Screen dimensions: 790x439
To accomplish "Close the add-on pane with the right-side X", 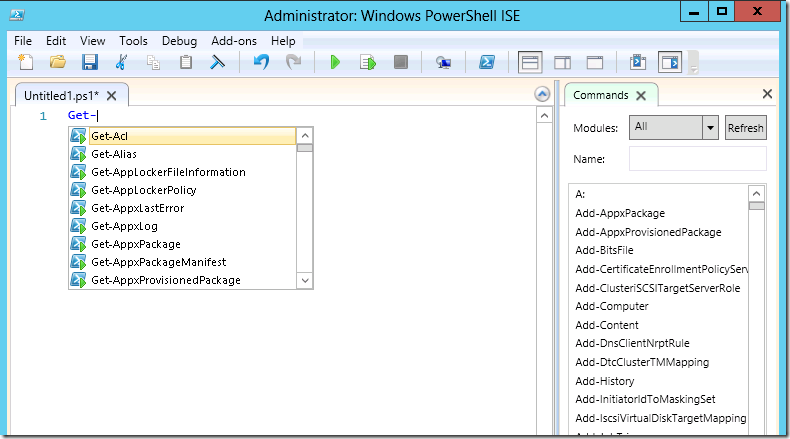I will click(x=767, y=94).
